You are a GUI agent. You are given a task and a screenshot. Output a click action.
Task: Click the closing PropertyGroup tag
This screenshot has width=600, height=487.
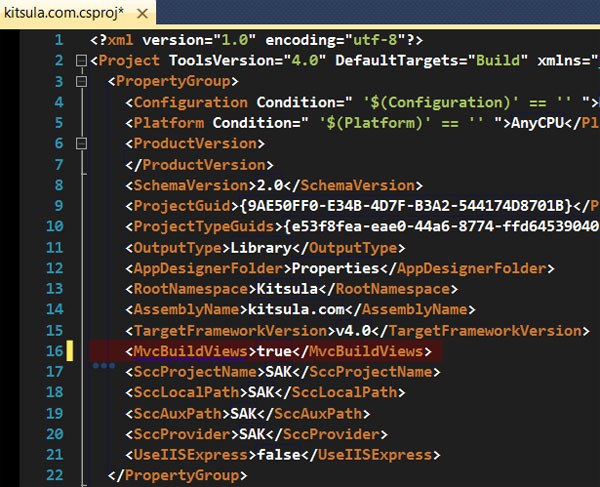coord(178,475)
